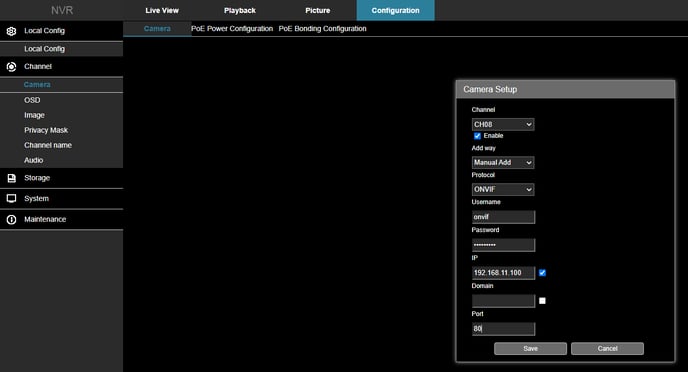Switch to the Live View tab
Image resolution: width=688 pixels, height=372 pixels.
[x=162, y=11]
